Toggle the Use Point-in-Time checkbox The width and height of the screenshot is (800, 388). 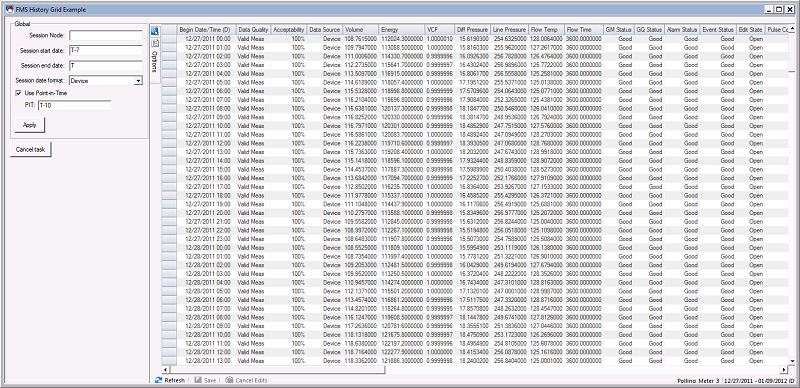[x=19, y=93]
